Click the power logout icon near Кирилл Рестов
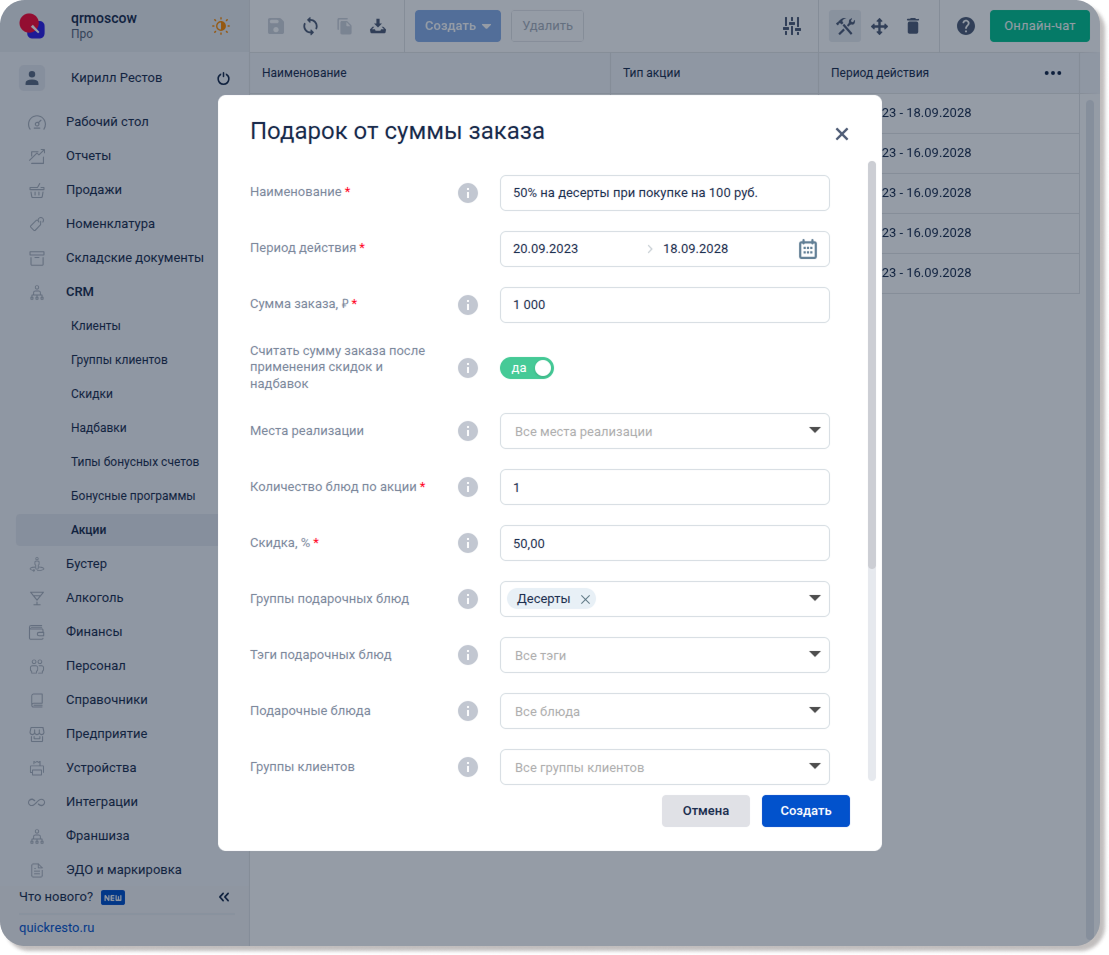The image size is (1109, 955). click(223, 79)
